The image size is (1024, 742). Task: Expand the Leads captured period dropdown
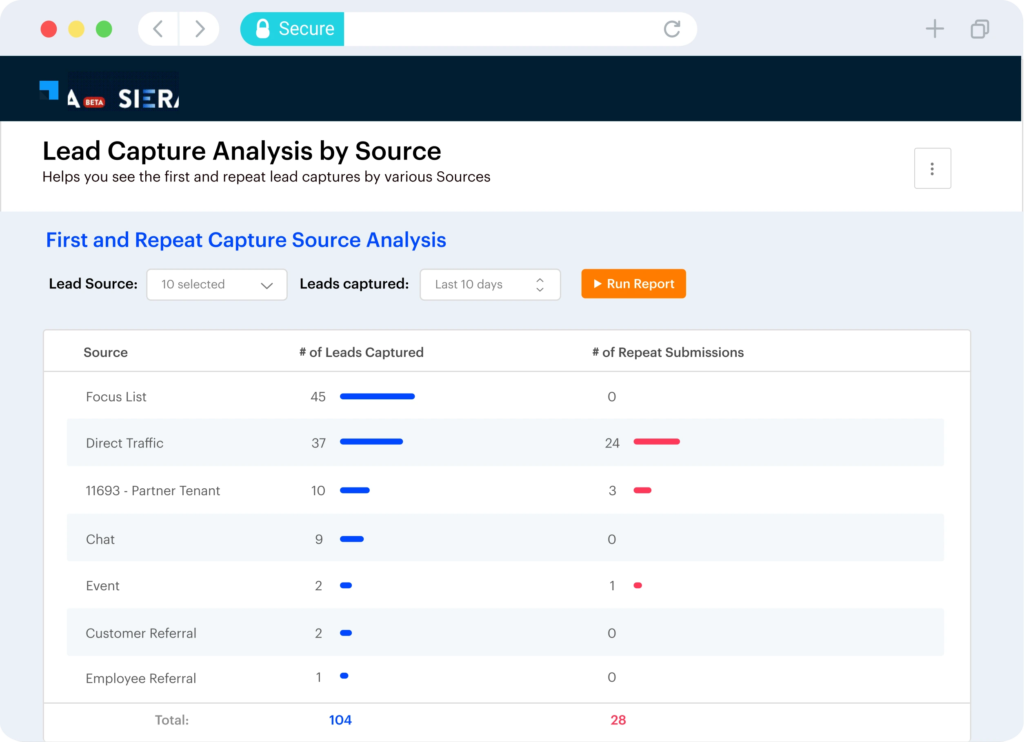(x=490, y=284)
